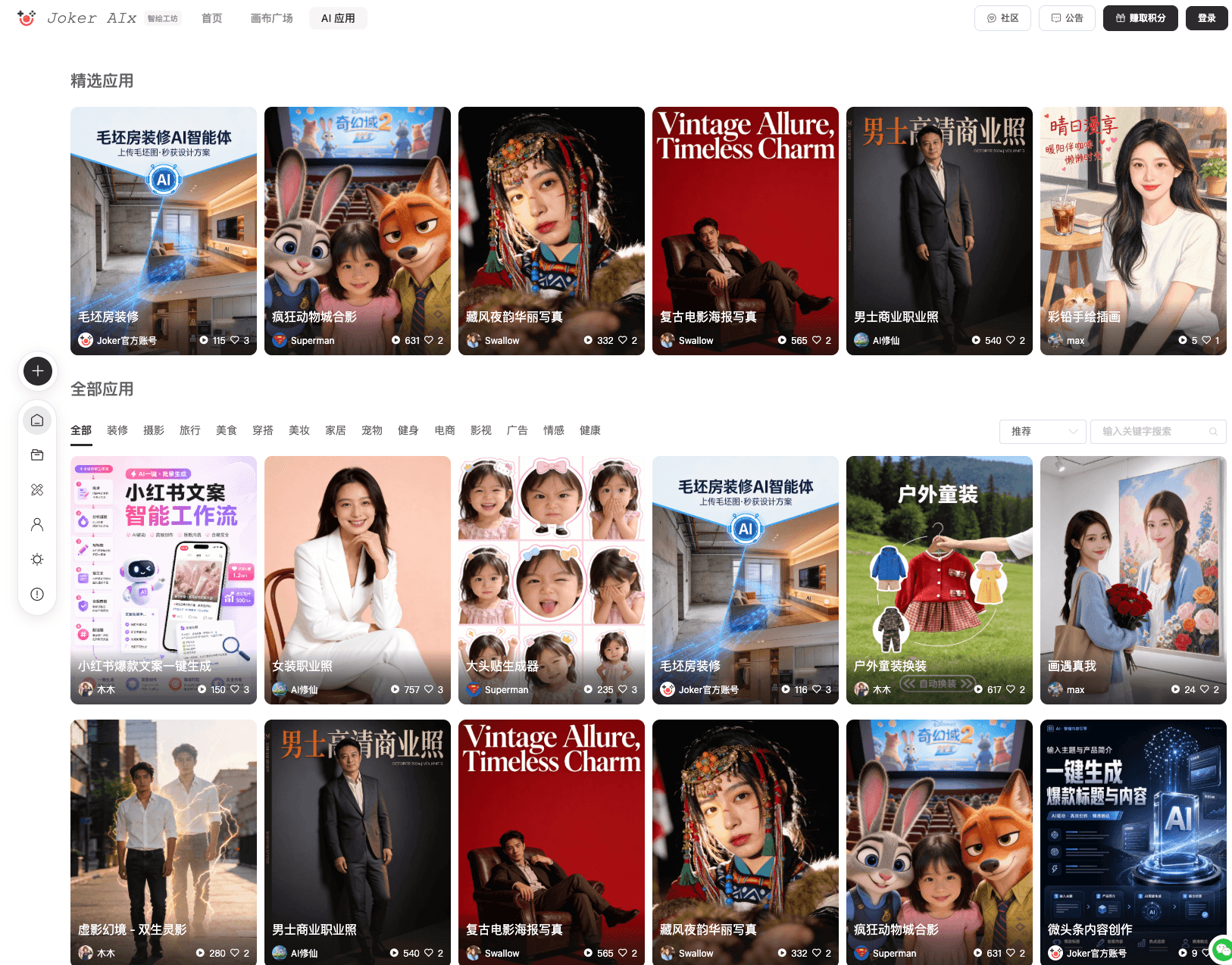
Task: Switch to the 旅行 category tab
Action: pyautogui.click(x=190, y=430)
